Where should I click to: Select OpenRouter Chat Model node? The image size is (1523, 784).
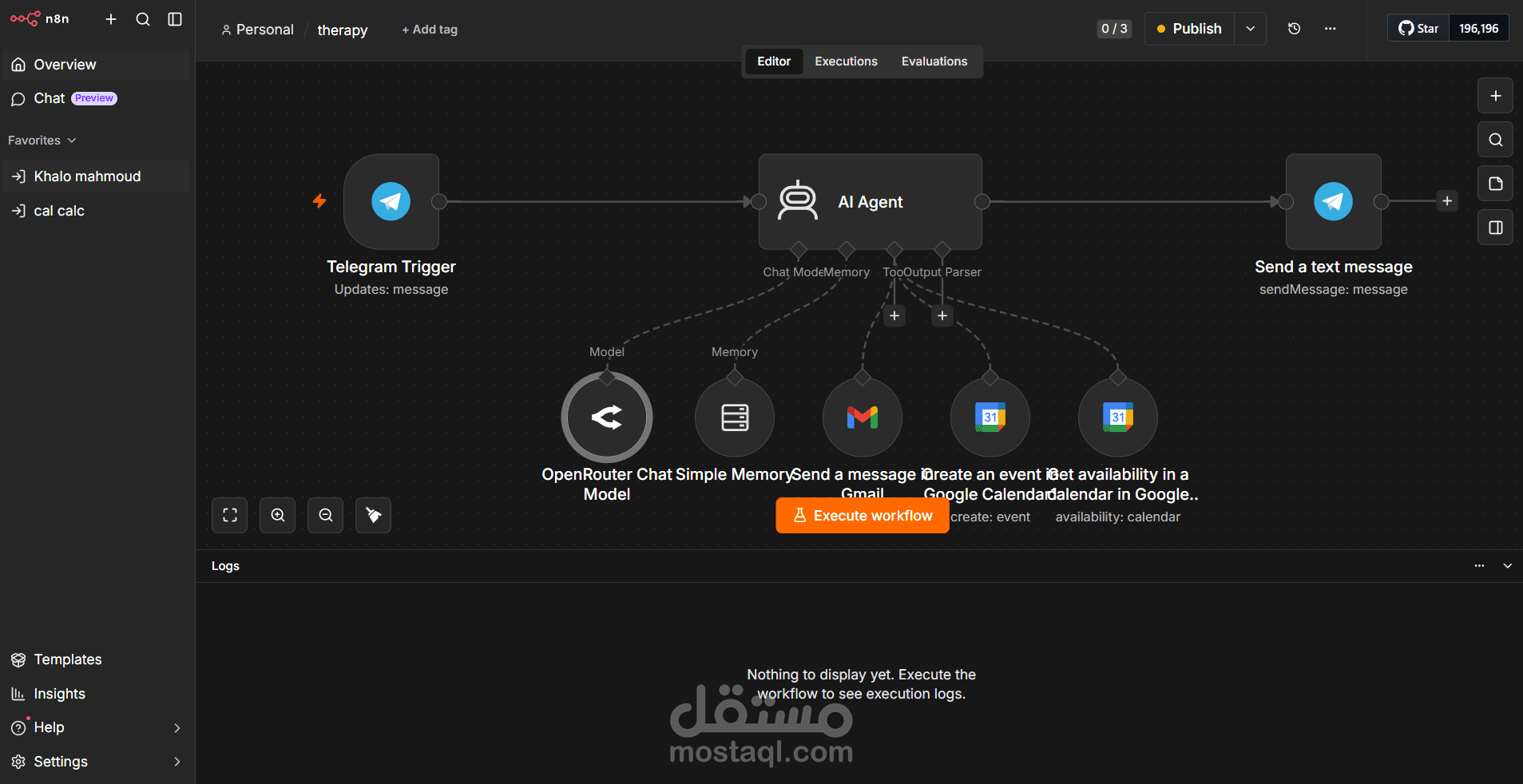607,417
